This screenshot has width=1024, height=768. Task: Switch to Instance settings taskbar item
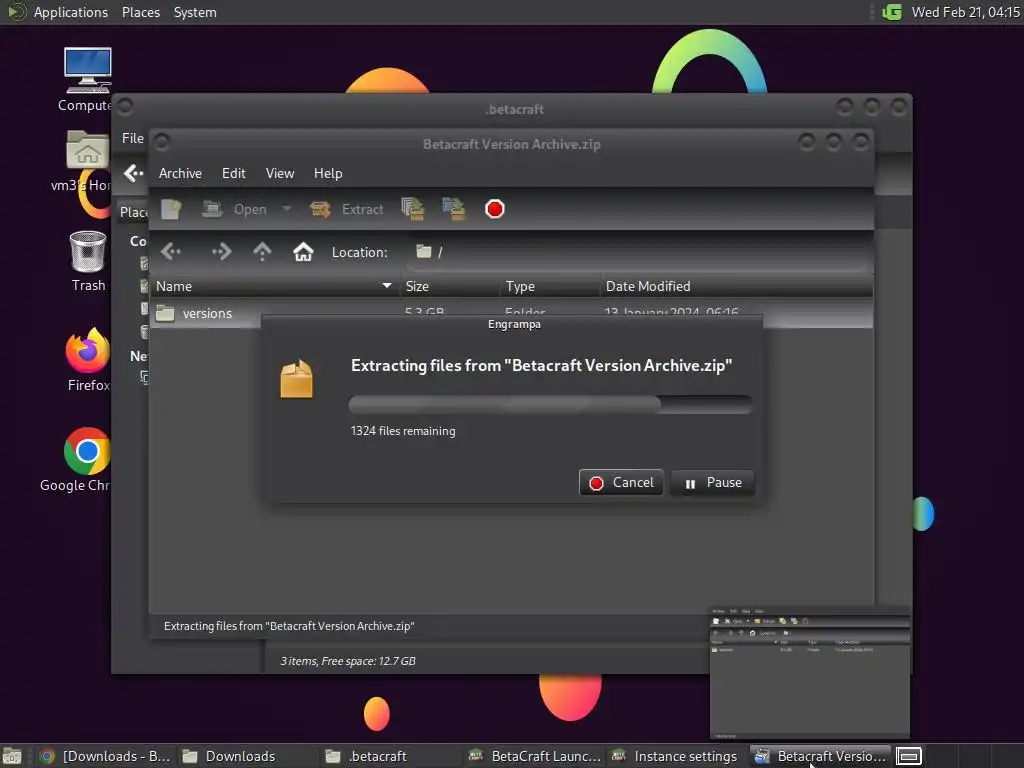point(677,756)
